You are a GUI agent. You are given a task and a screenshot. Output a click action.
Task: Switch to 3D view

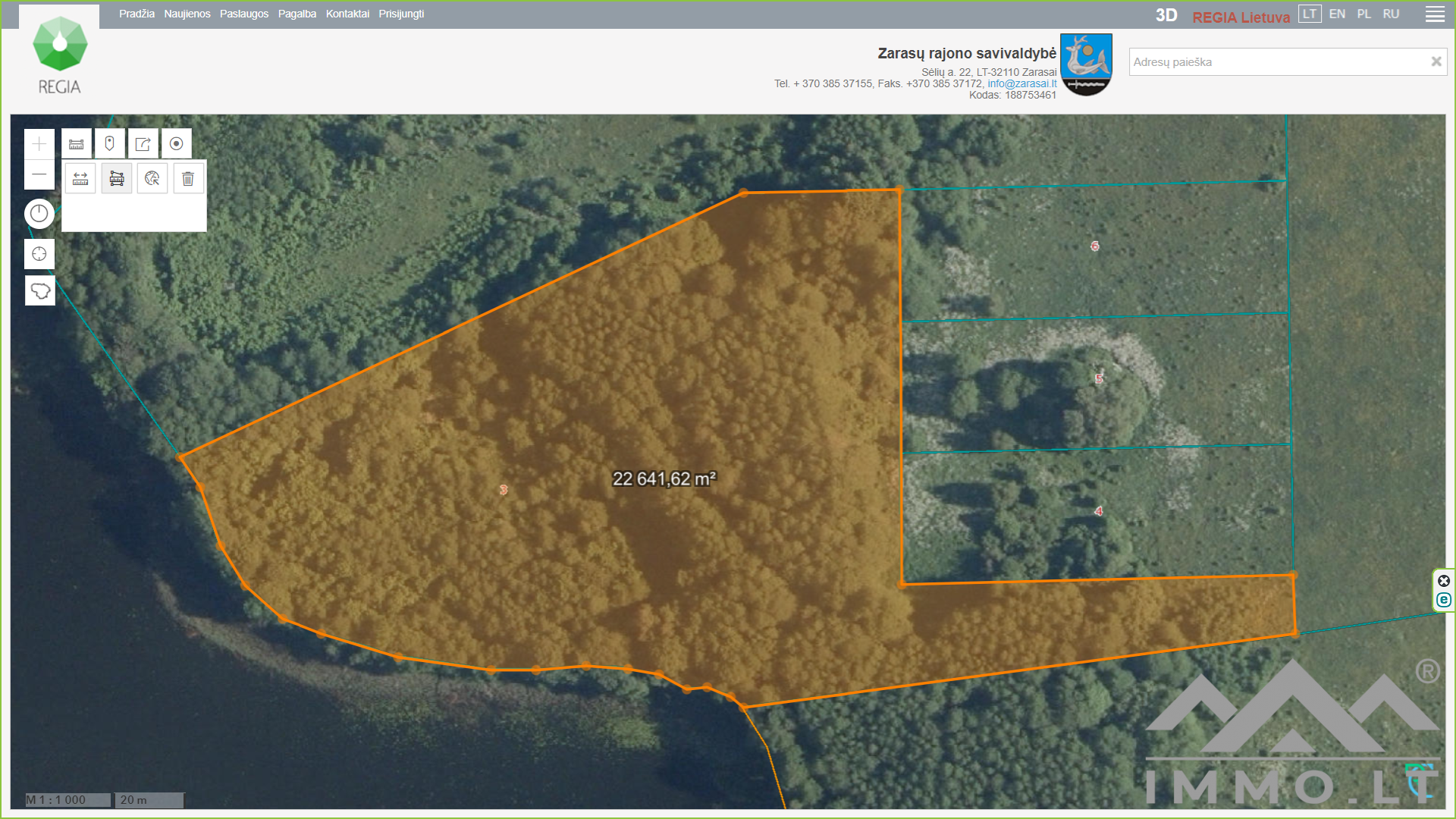coord(1166,15)
